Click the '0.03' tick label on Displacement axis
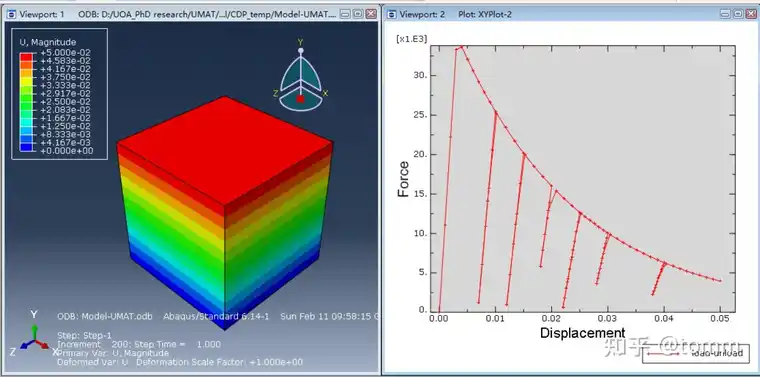This screenshot has height=377, width=760. (x=608, y=318)
